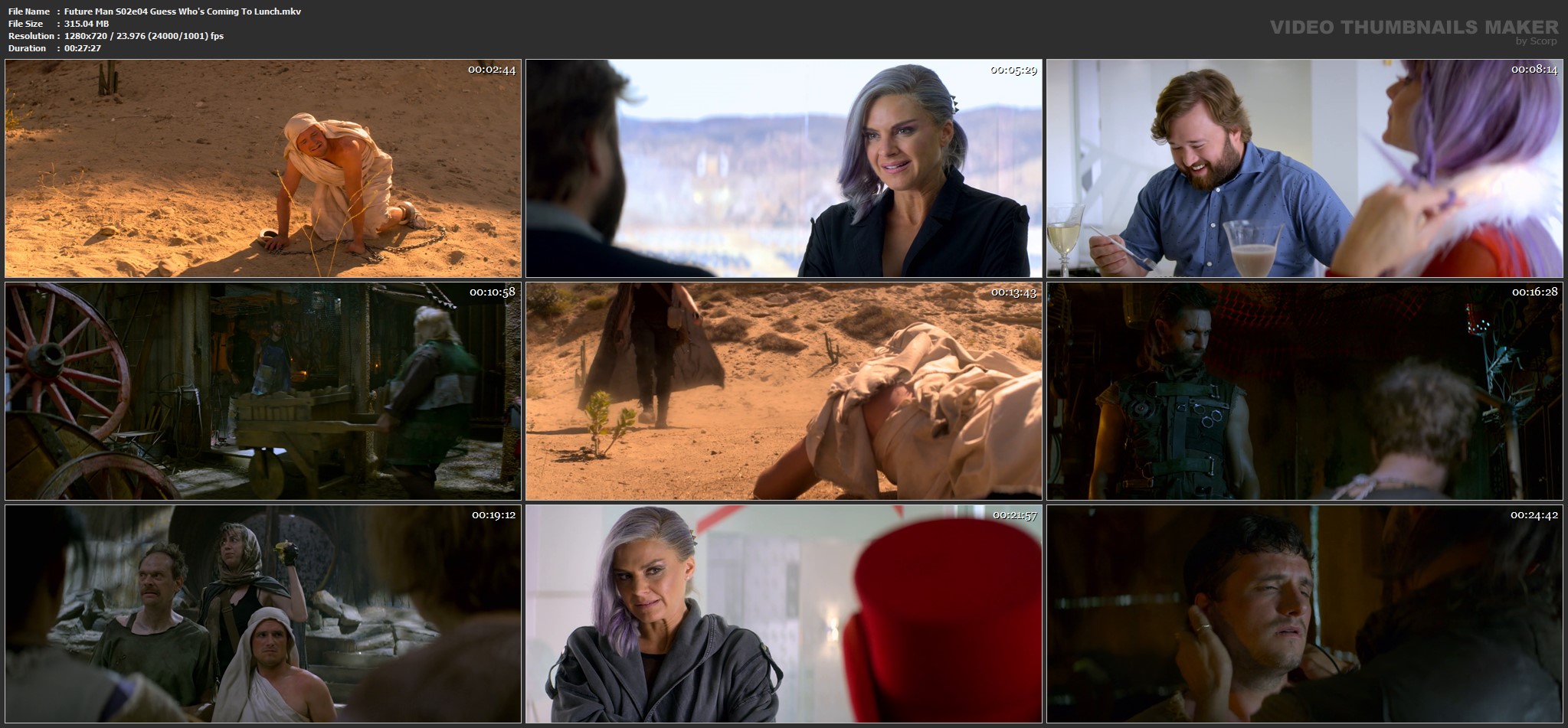The height and width of the screenshot is (728, 1568).
Task: Open the thumbnail at 00:21:57
Action: tap(784, 614)
